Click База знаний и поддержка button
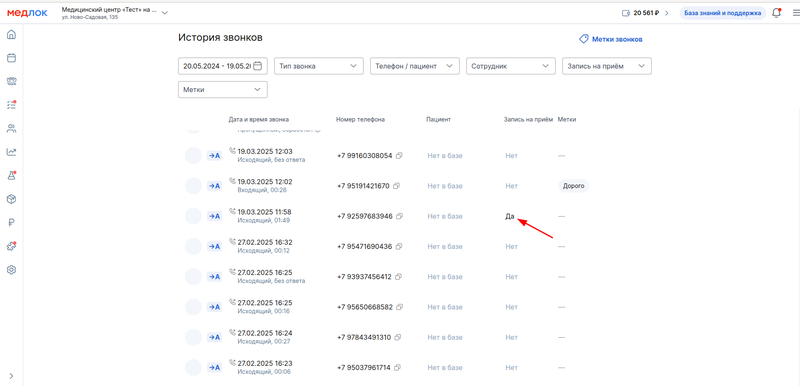800x386 pixels. [x=722, y=13]
